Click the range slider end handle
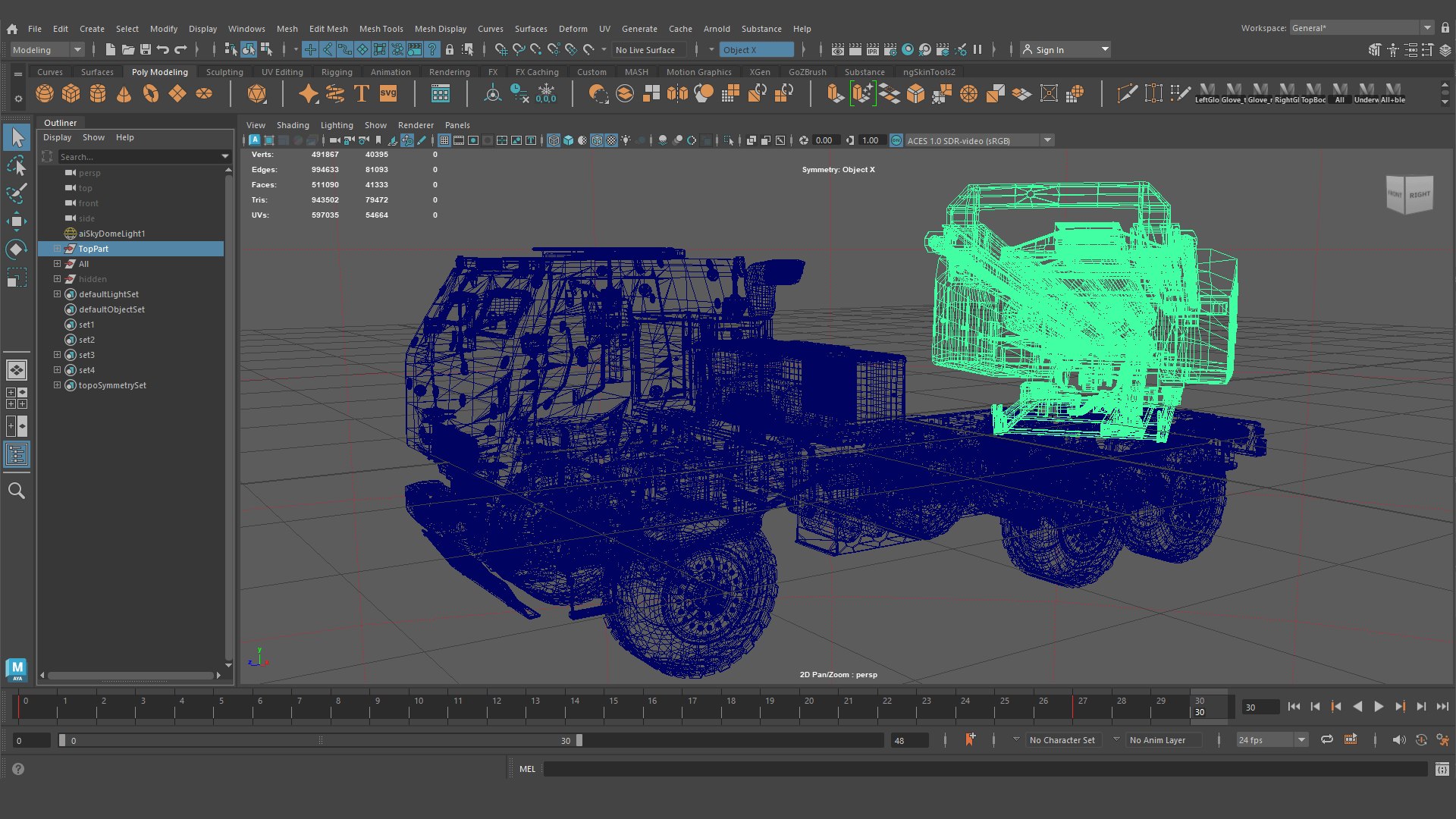 [579, 740]
